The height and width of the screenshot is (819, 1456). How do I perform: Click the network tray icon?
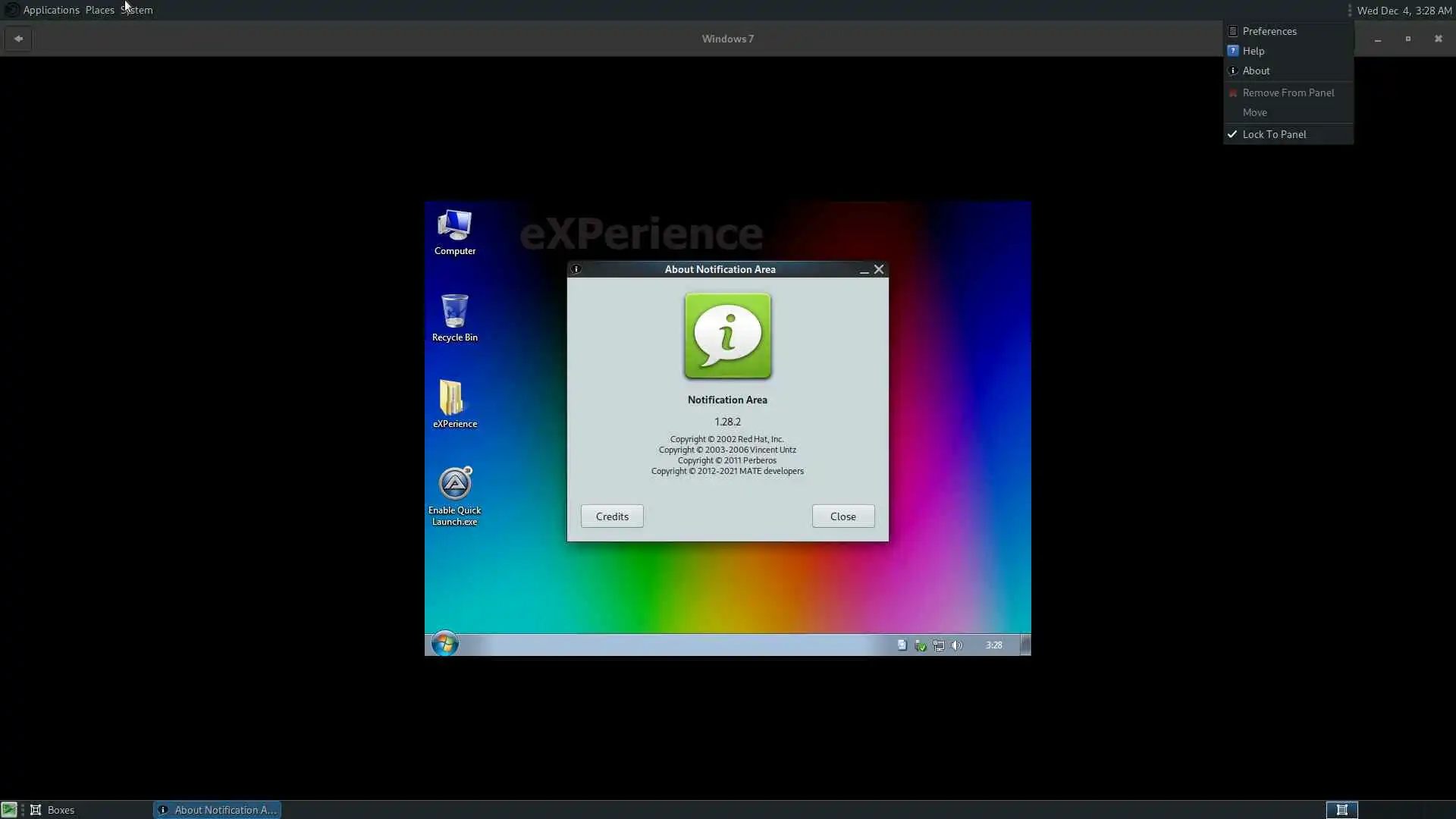point(939,645)
